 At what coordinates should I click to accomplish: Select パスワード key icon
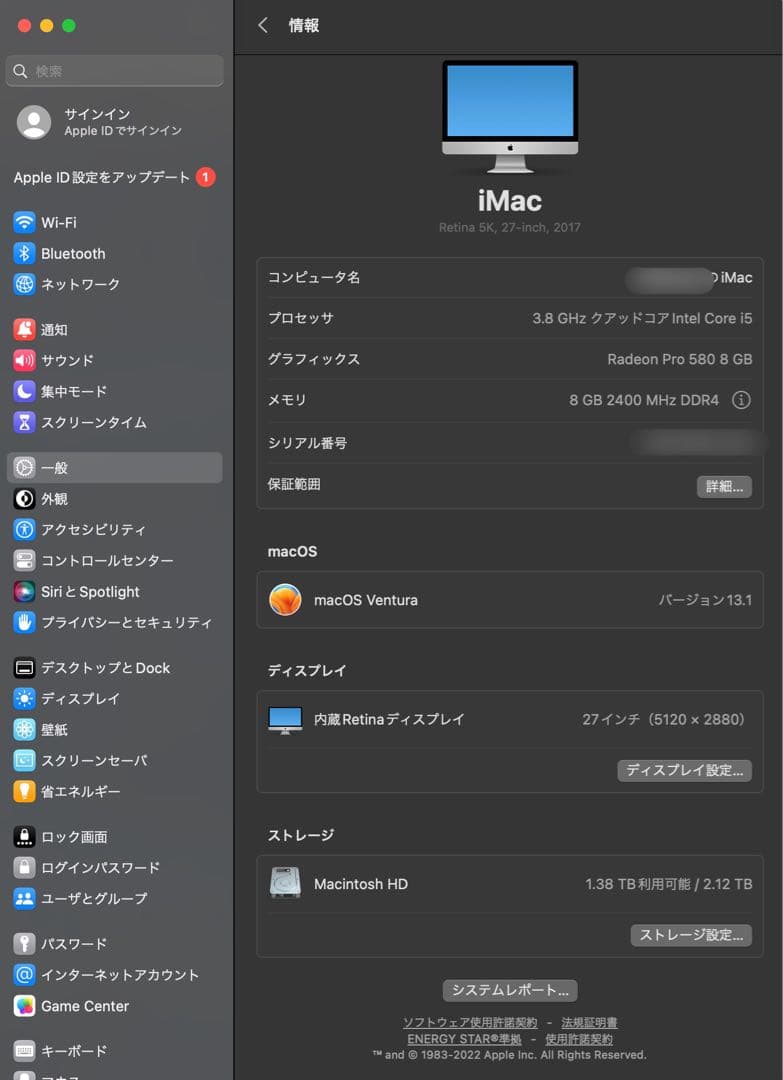point(24,944)
